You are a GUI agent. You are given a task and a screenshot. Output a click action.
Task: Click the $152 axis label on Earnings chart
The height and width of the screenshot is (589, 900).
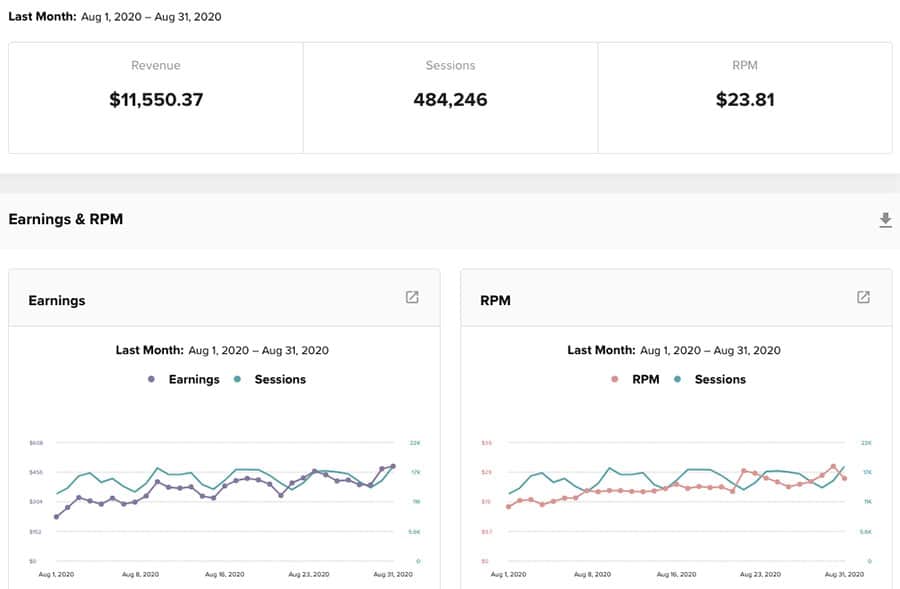[x=36, y=532]
